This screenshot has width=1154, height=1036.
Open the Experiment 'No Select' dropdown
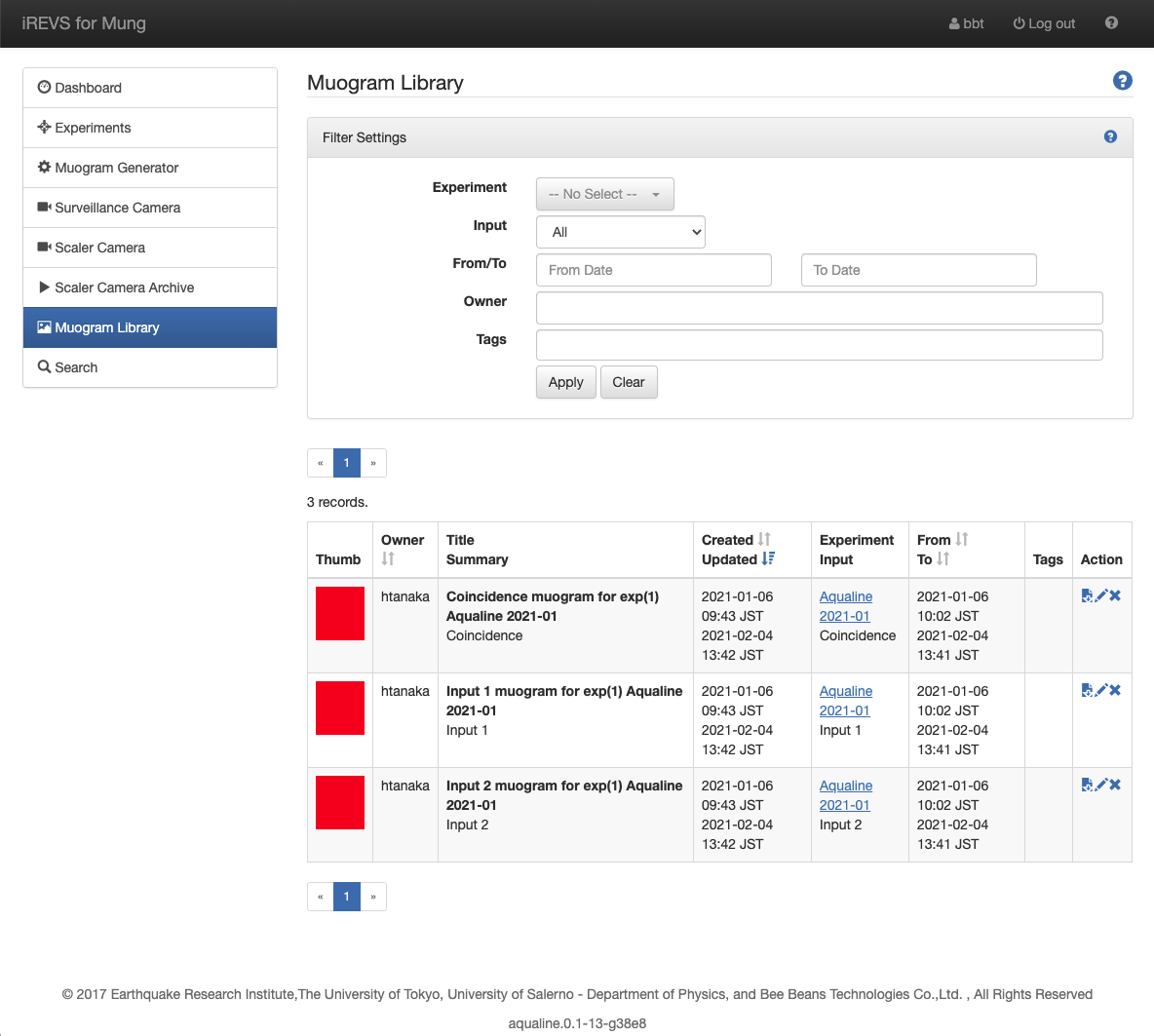click(x=604, y=194)
